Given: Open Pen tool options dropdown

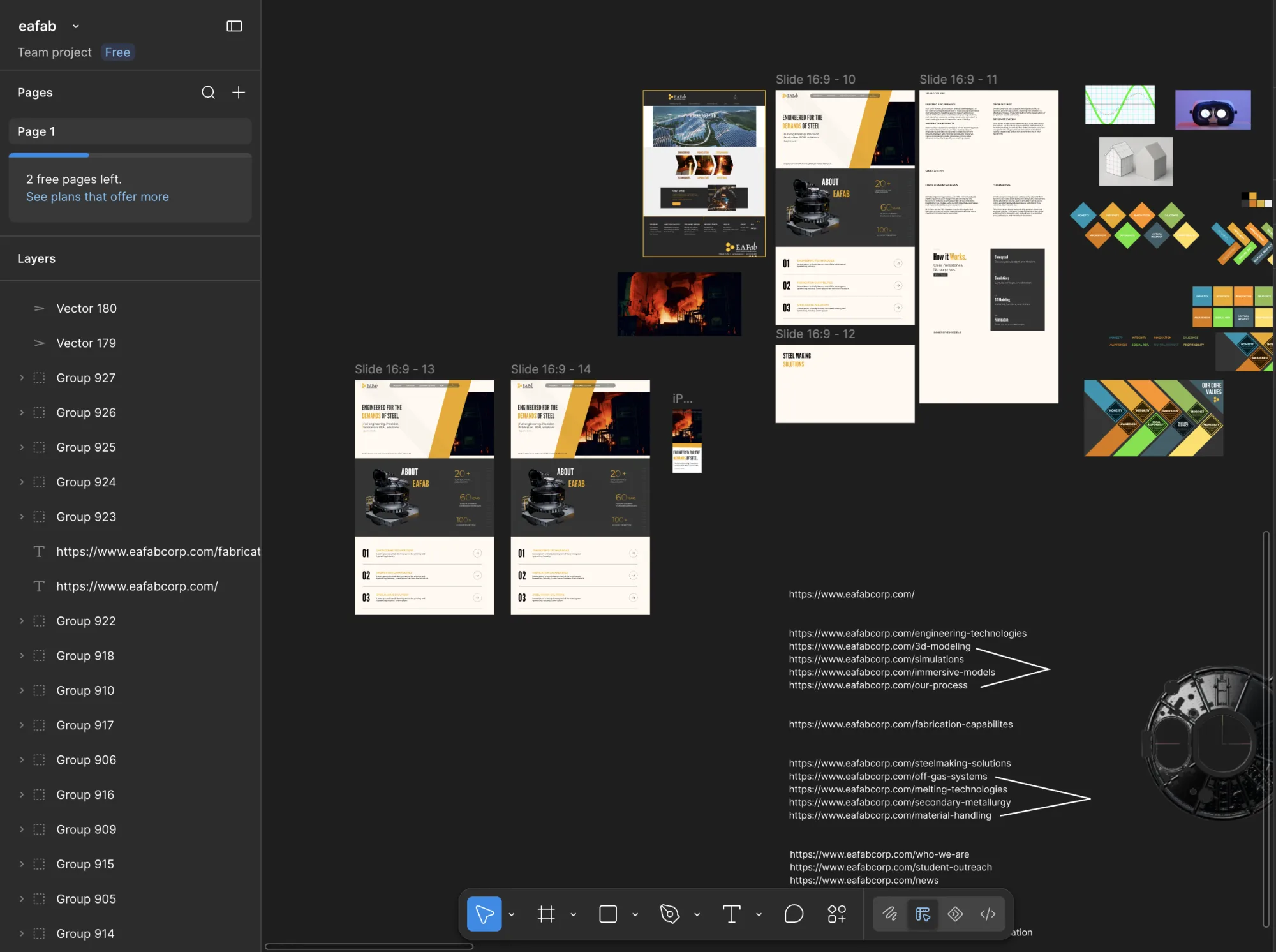Looking at the screenshot, I should (x=697, y=914).
